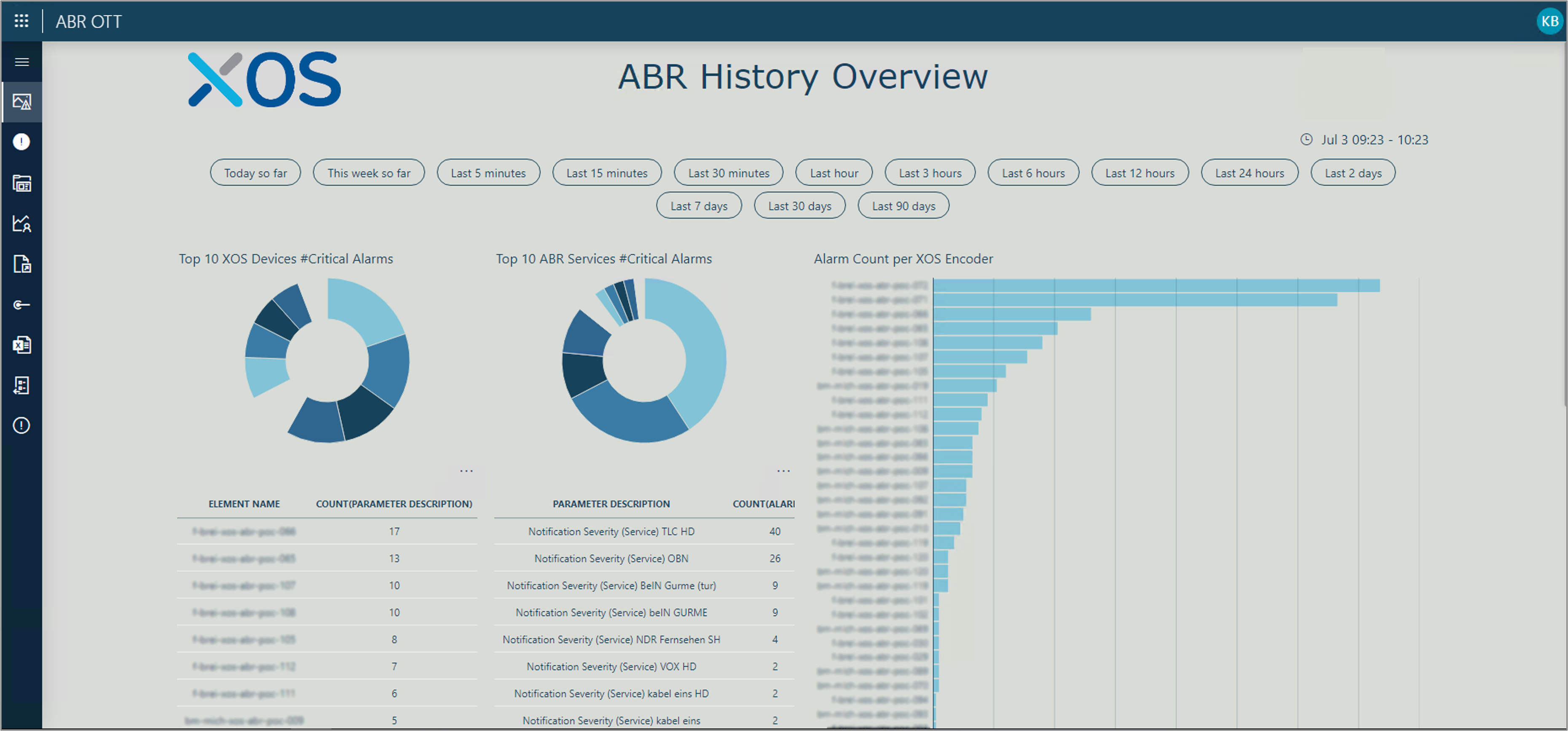Open the Excel export sidebar icon
The image size is (1568, 731).
[x=21, y=345]
